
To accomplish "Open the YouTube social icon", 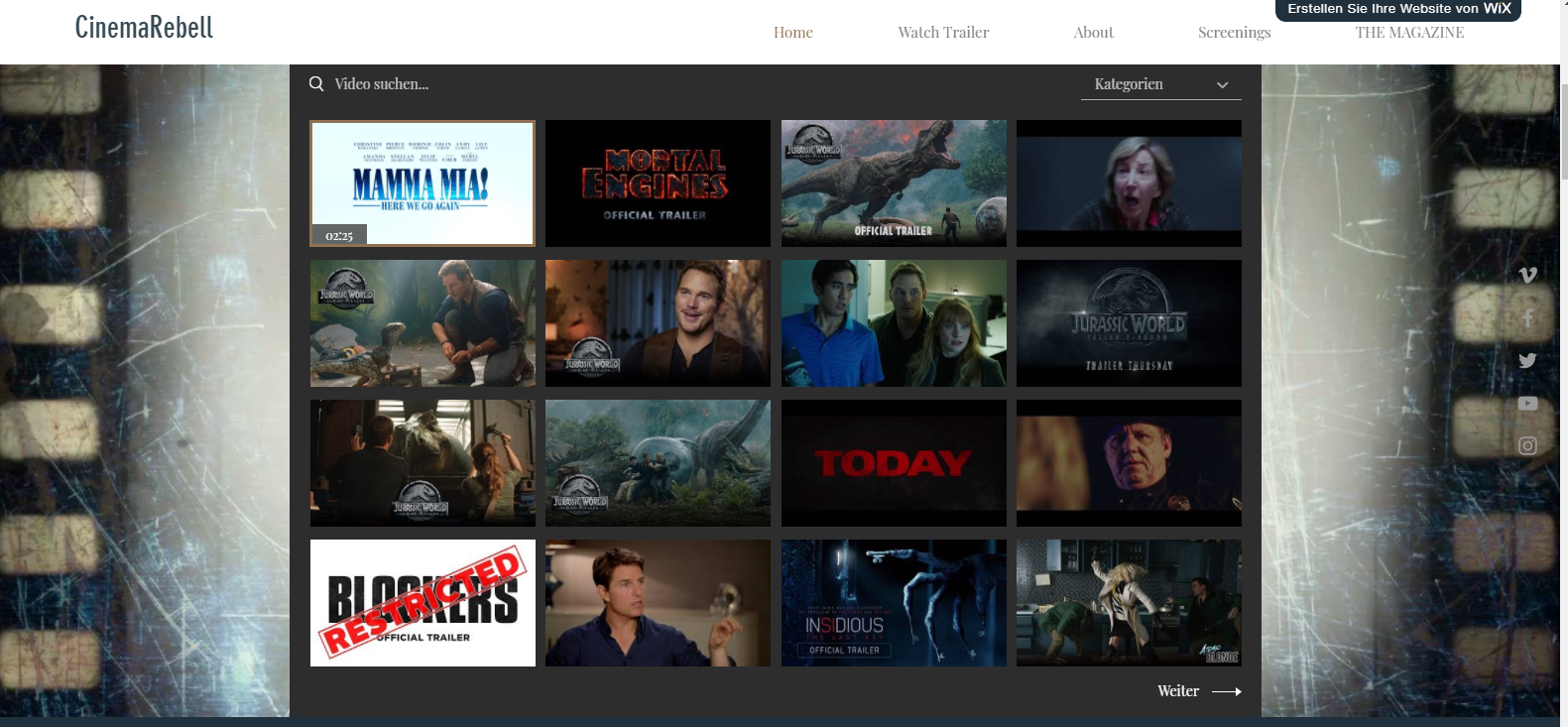I will pyautogui.click(x=1527, y=403).
